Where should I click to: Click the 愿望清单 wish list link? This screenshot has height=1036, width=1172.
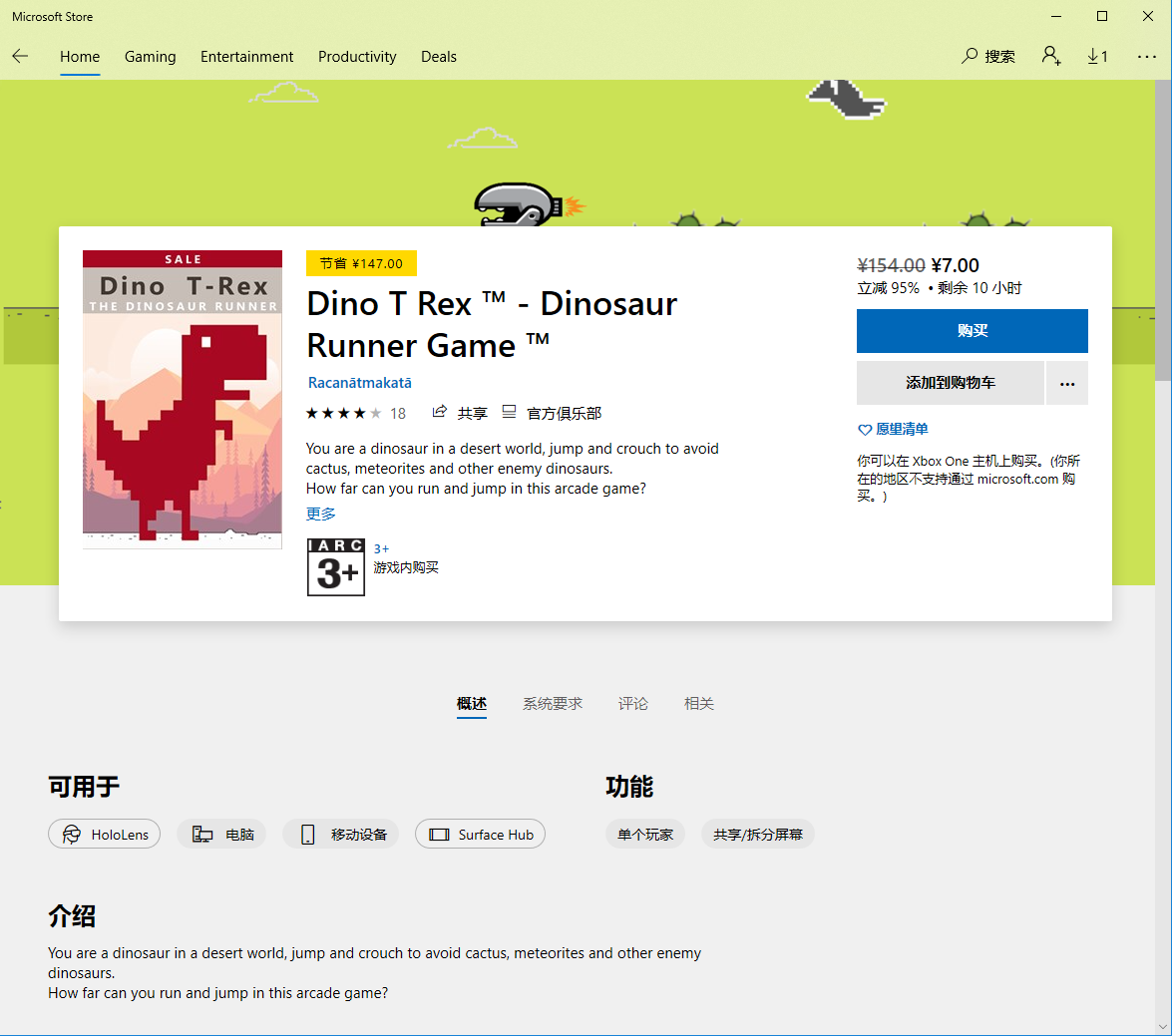(x=902, y=429)
